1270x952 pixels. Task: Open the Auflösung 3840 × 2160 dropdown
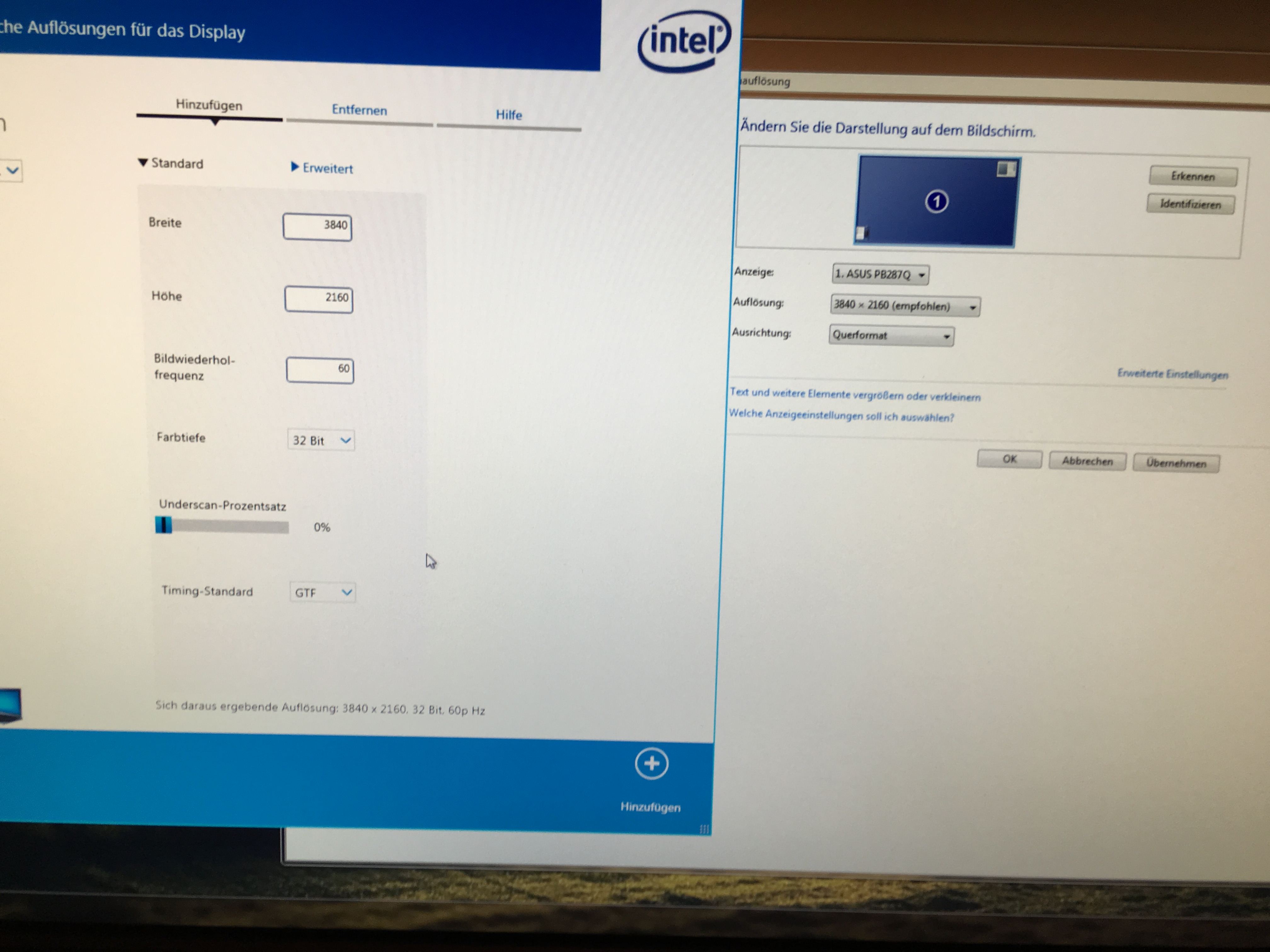(x=905, y=306)
